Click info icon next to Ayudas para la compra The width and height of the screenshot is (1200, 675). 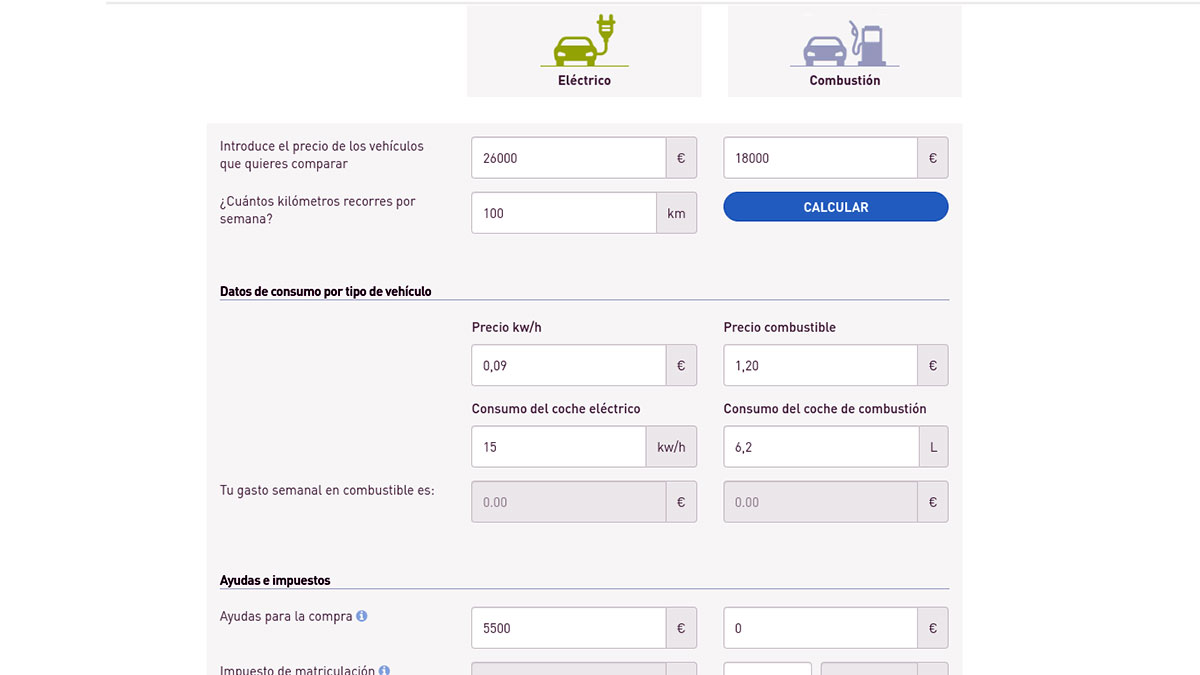[x=362, y=616]
